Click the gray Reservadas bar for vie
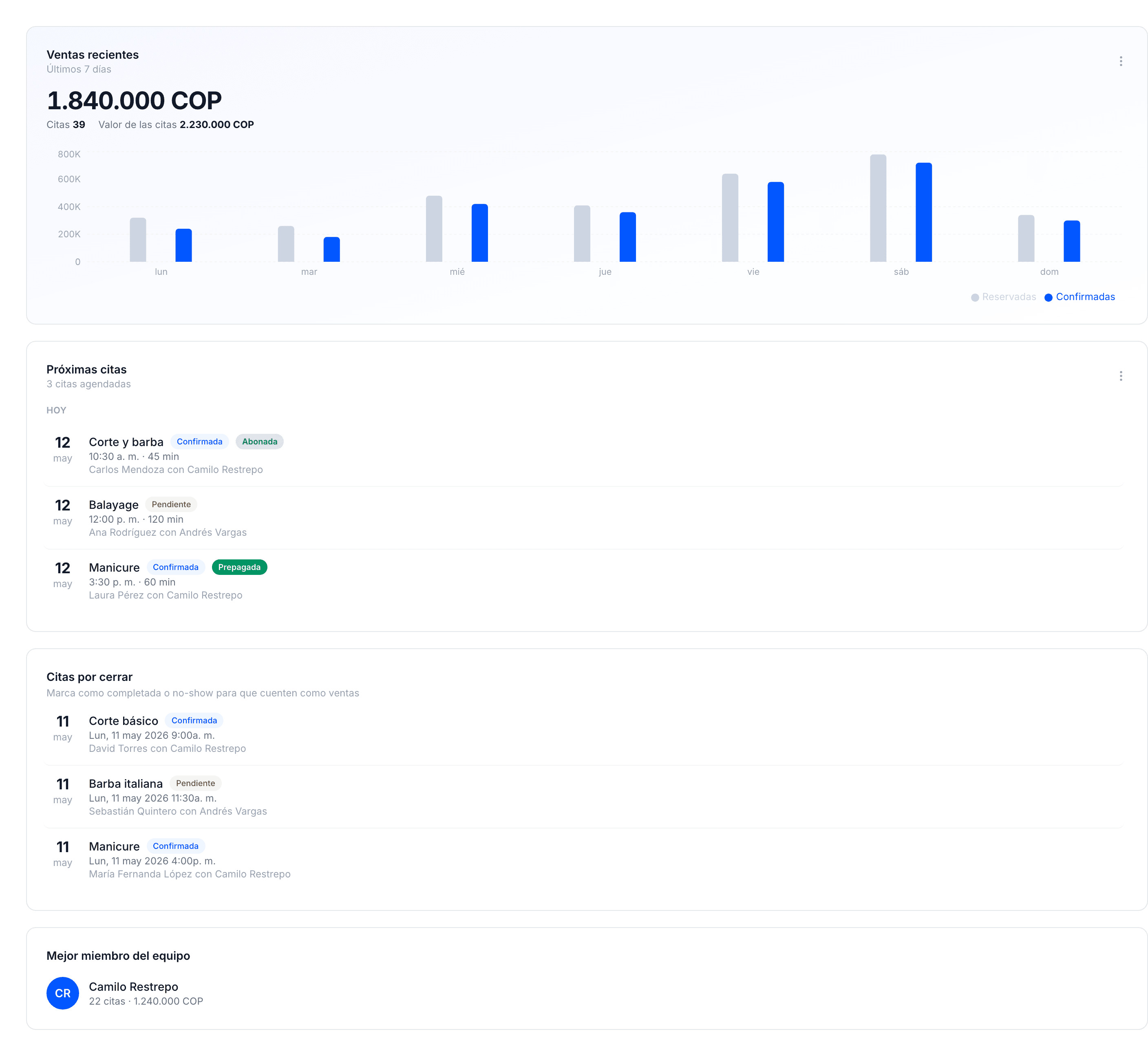 pos(730,218)
